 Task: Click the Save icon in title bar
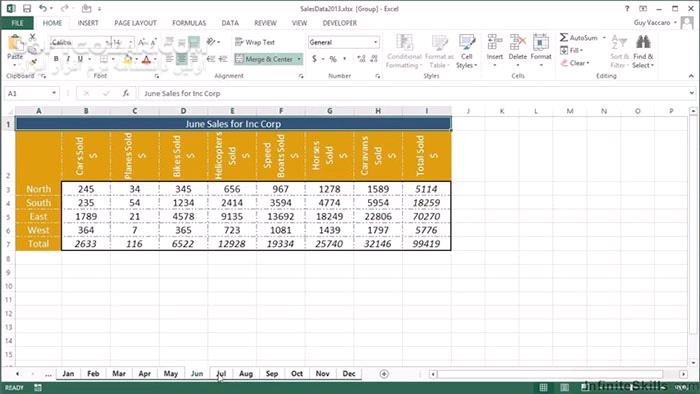click(x=27, y=8)
